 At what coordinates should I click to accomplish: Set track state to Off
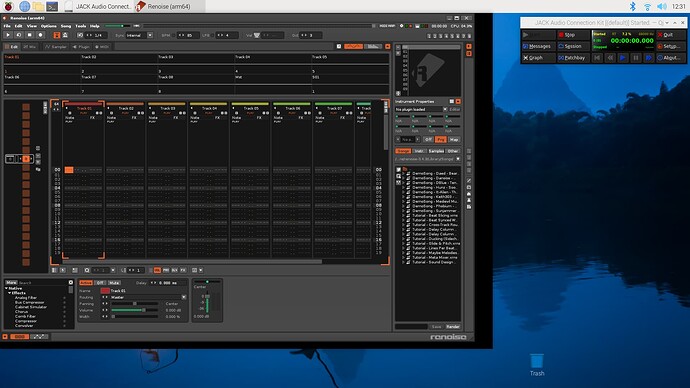100,283
